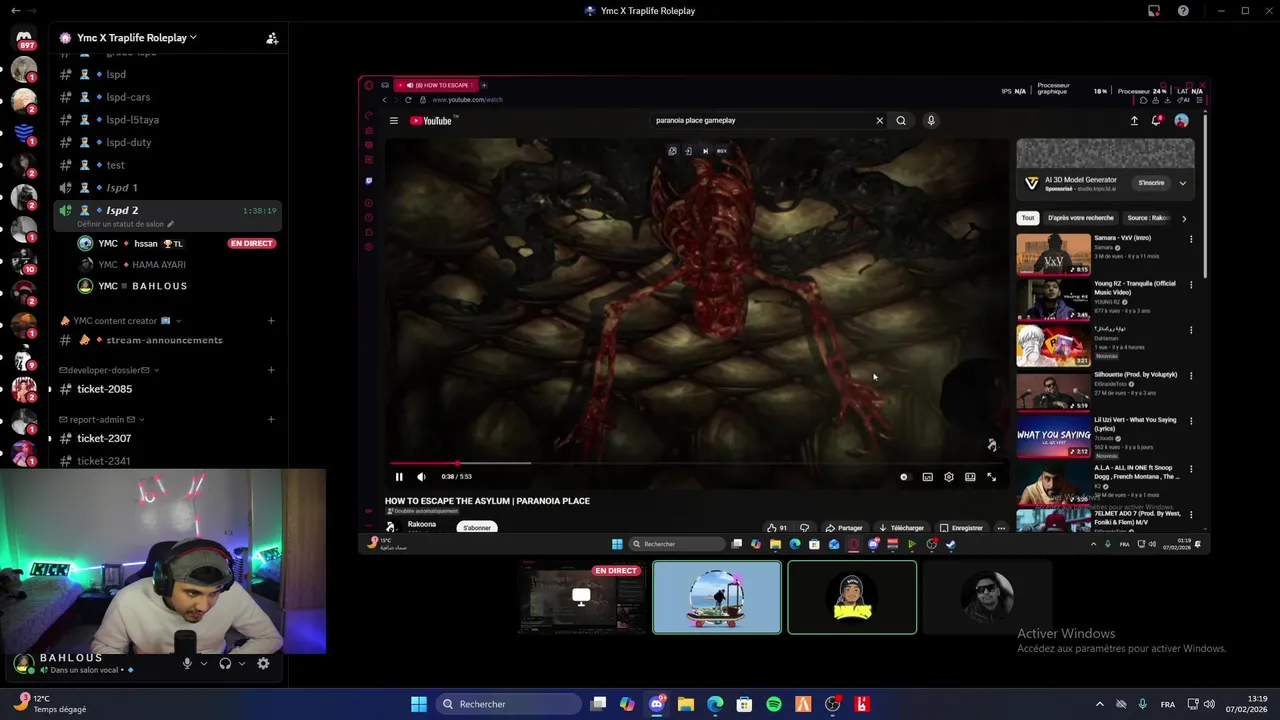The image size is (1280, 720).
Task: Select 'D'après votre recherche' filter chip
Action: pyautogui.click(x=1080, y=218)
